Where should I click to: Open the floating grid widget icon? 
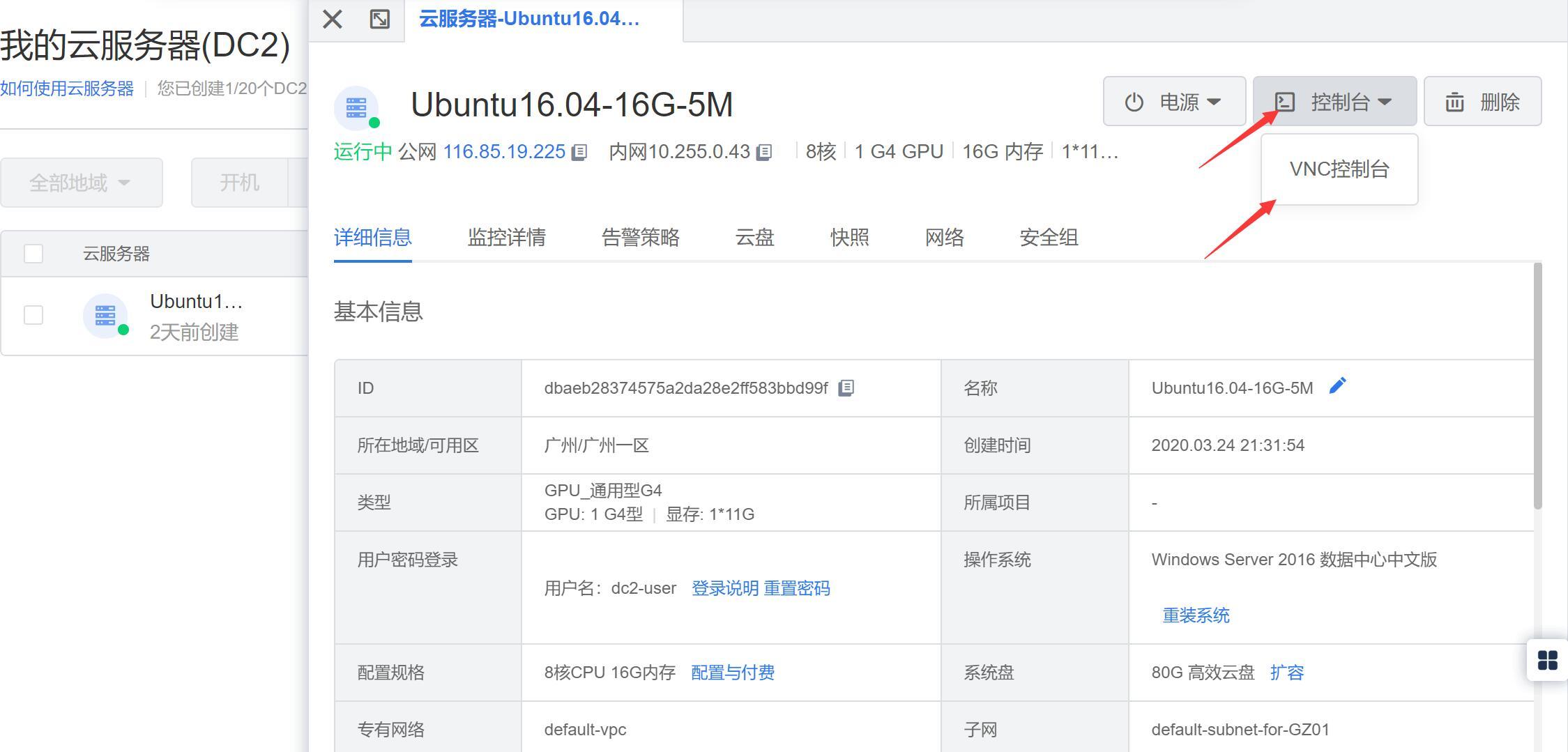[1547, 659]
